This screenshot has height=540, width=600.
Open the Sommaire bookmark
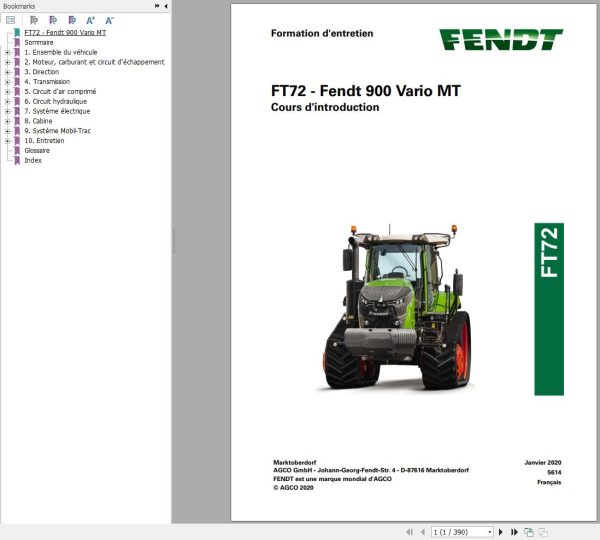coord(39,42)
